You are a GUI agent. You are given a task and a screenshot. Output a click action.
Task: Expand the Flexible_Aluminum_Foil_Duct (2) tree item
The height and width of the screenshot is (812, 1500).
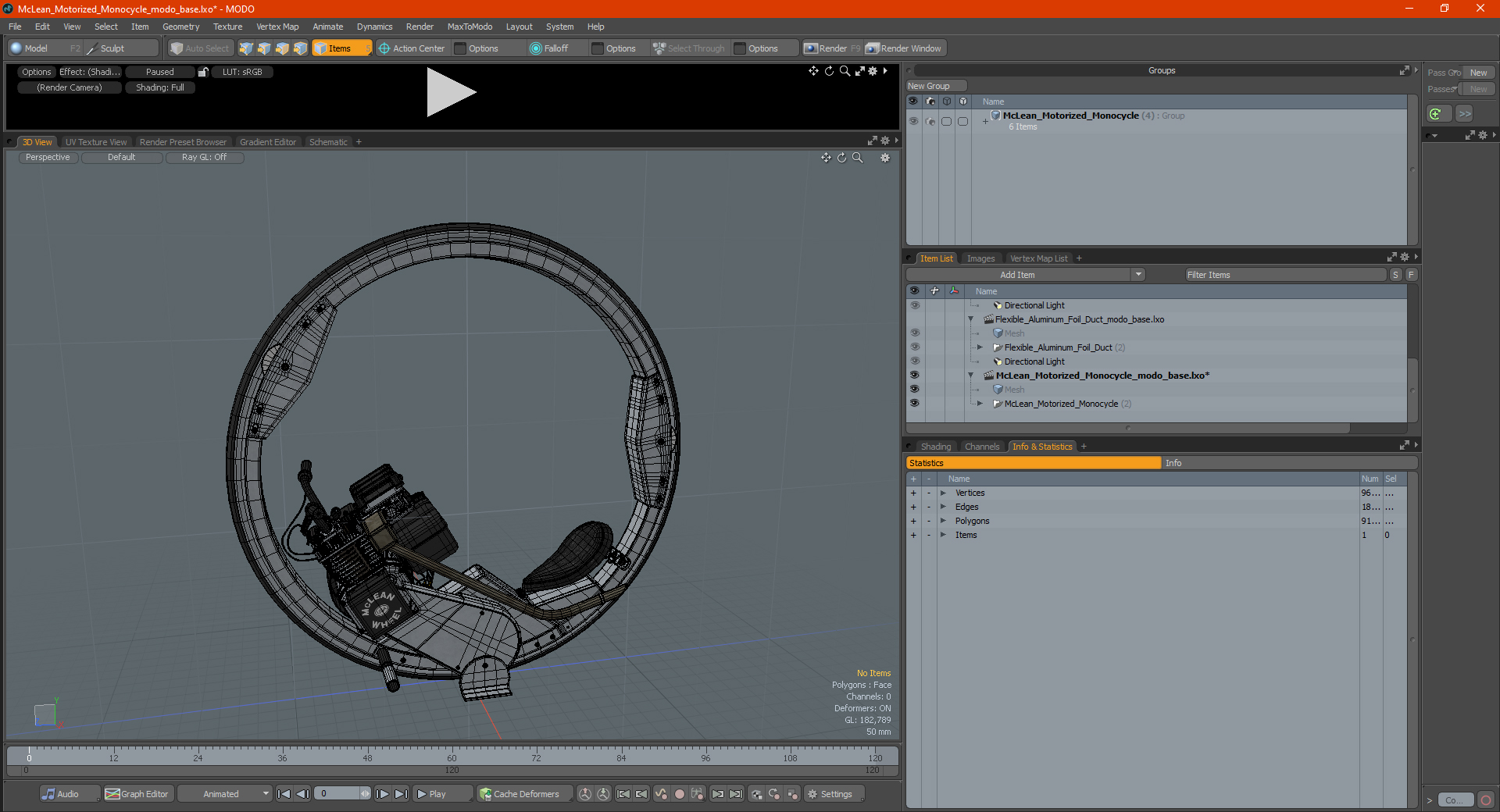coord(980,347)
